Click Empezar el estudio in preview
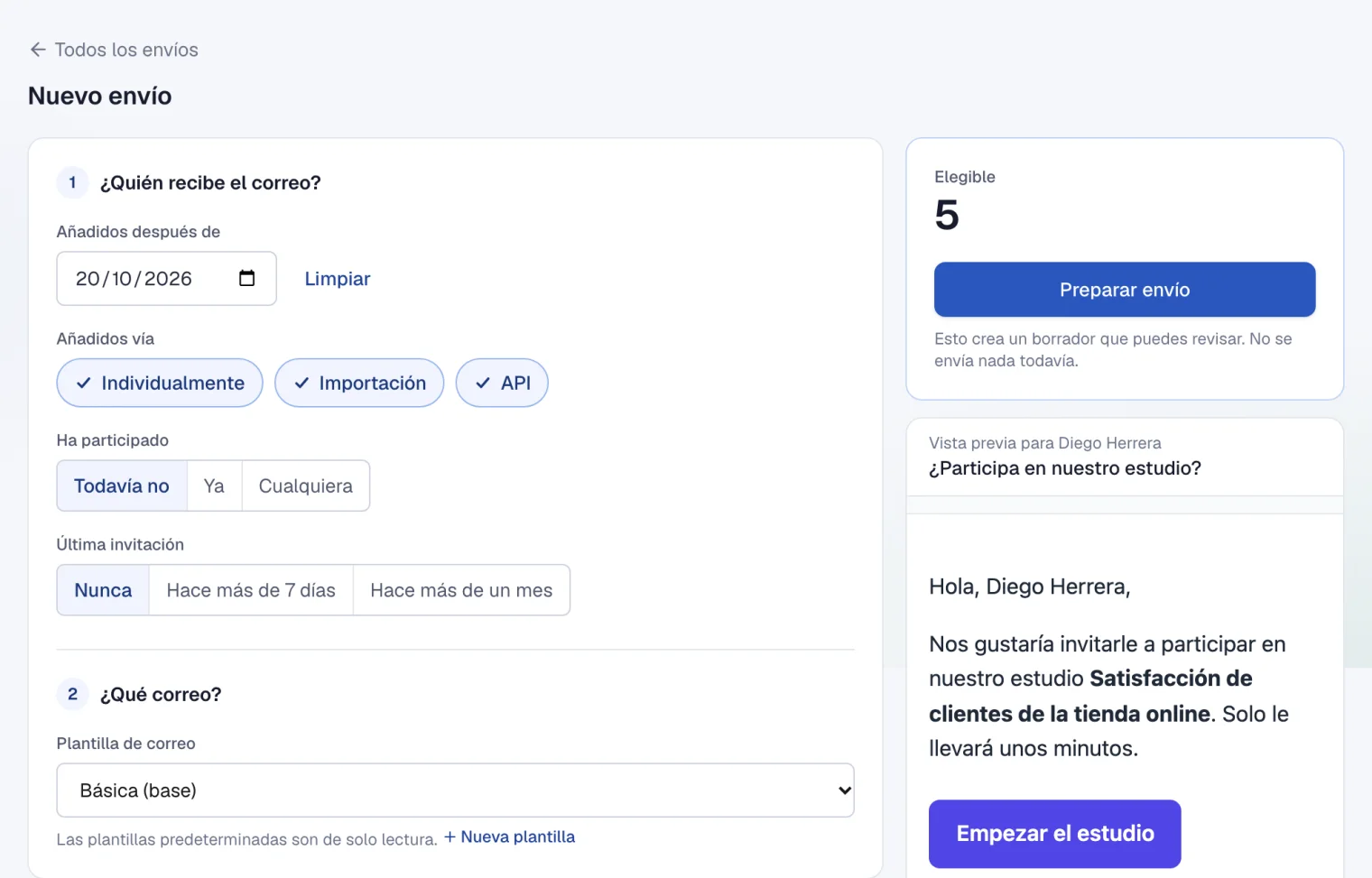This screenshot has height=878, width=1372. click(1054, 834)
